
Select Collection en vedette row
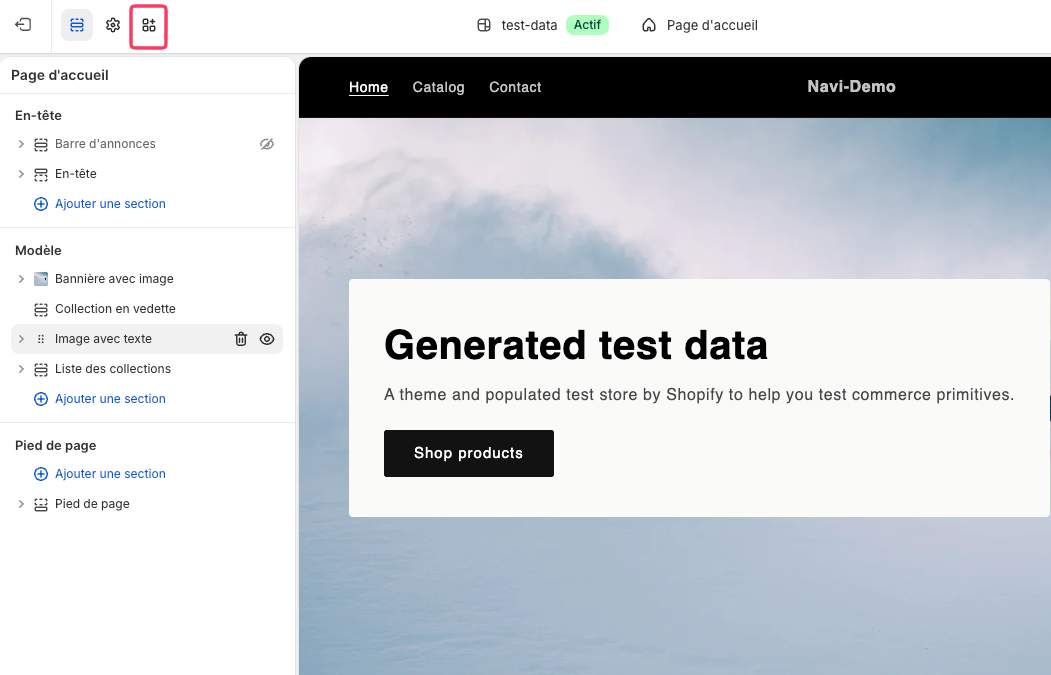(147, 309)
